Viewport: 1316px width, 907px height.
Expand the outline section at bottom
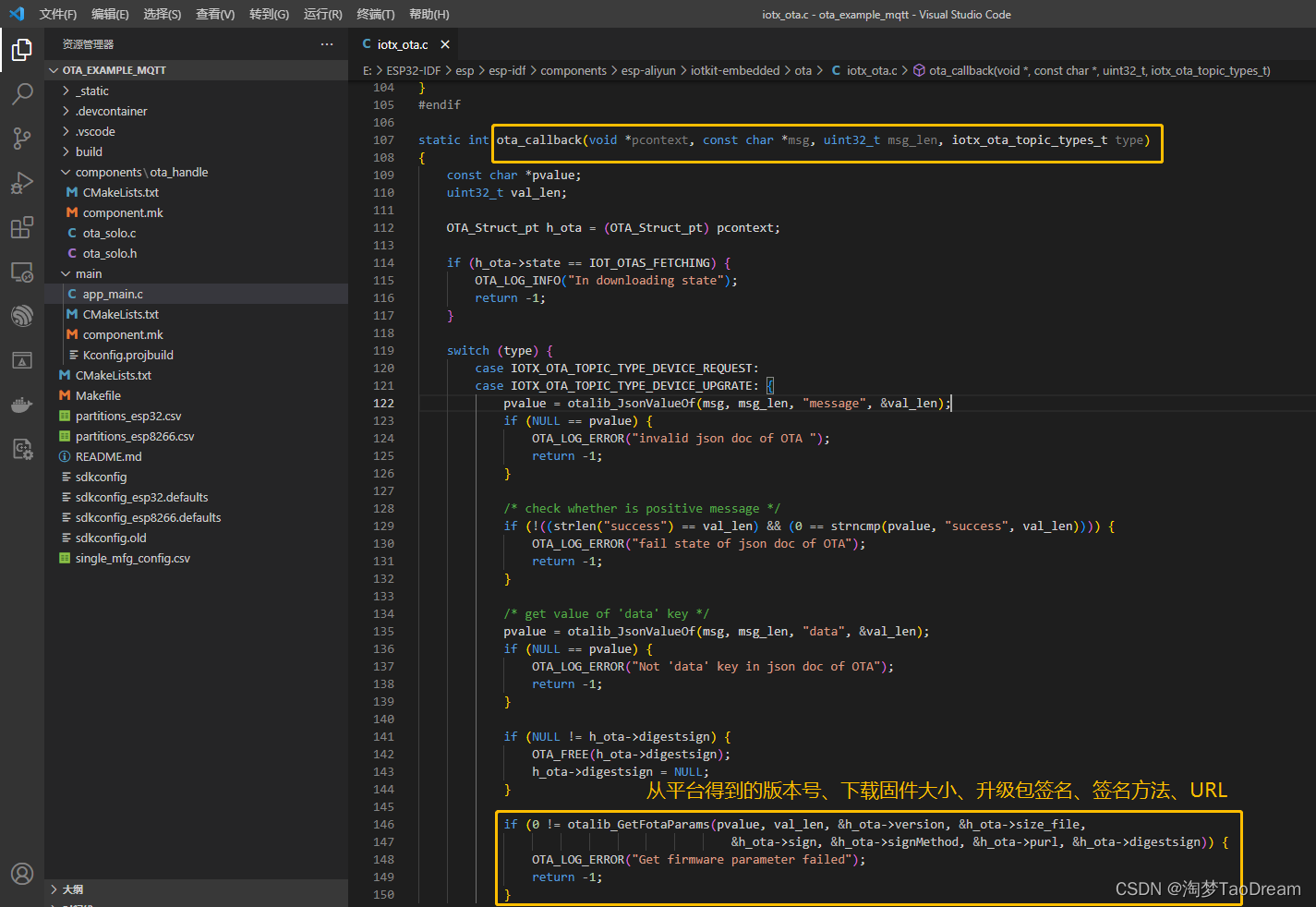tap(72, 889)
